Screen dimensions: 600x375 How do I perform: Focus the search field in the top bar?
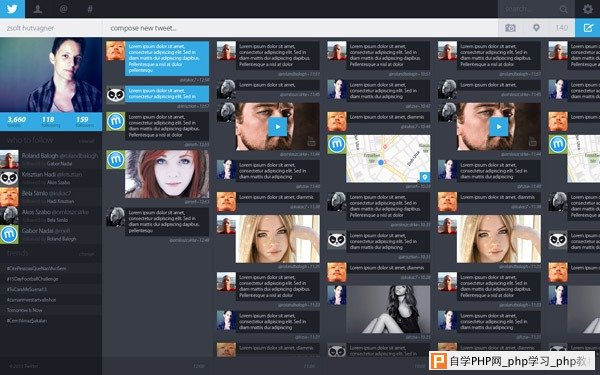pyautogui.click(x=531, y=9)
